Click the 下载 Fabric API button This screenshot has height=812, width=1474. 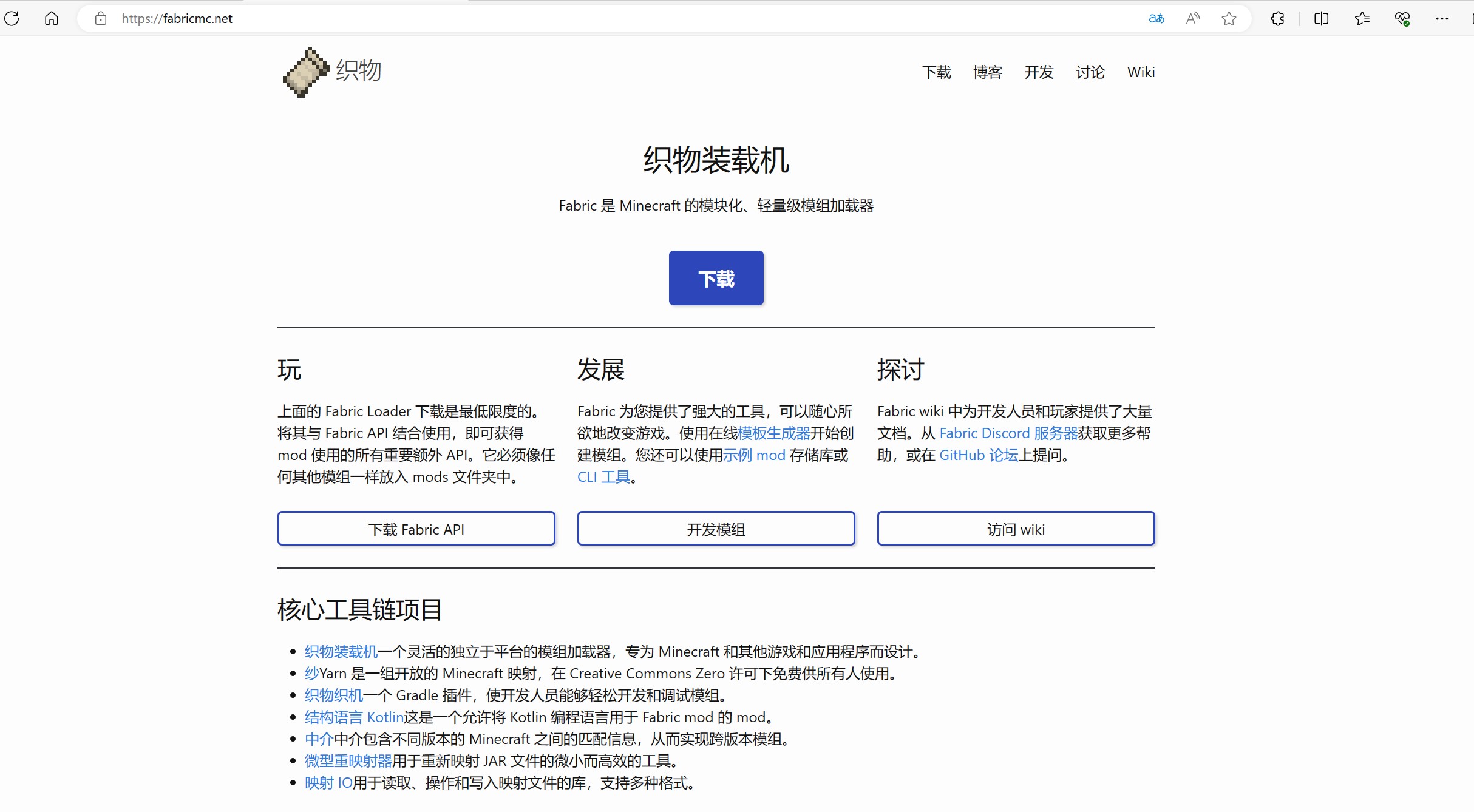tap(416, 529)
